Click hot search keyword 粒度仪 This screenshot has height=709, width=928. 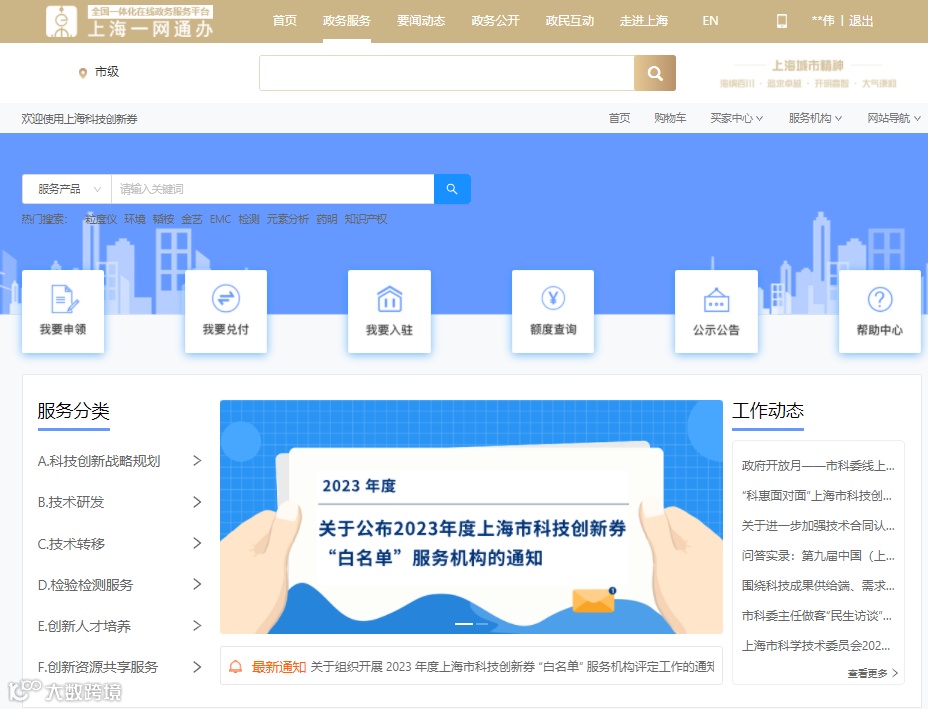point(101,219)
